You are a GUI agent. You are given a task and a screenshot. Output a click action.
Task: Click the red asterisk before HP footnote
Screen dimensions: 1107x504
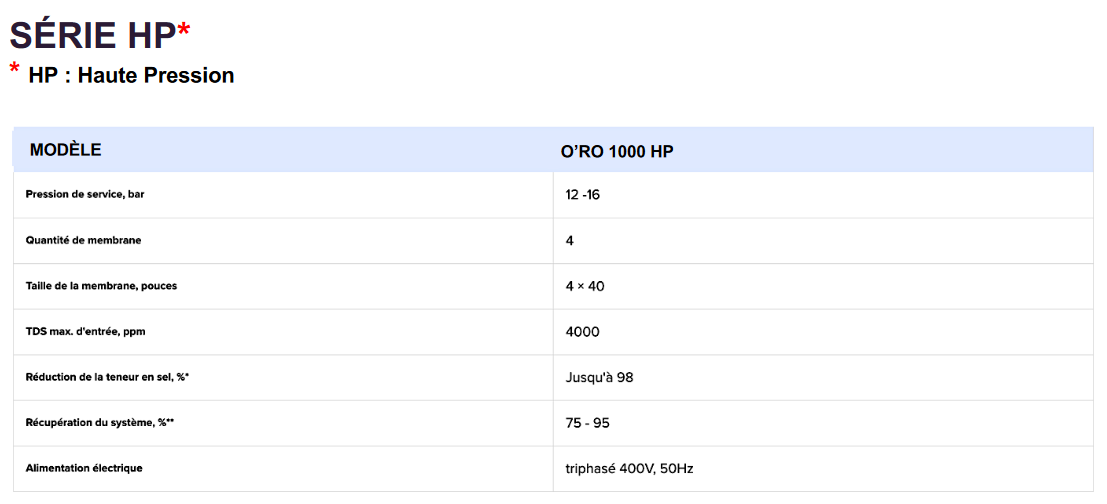pos(15,69)
